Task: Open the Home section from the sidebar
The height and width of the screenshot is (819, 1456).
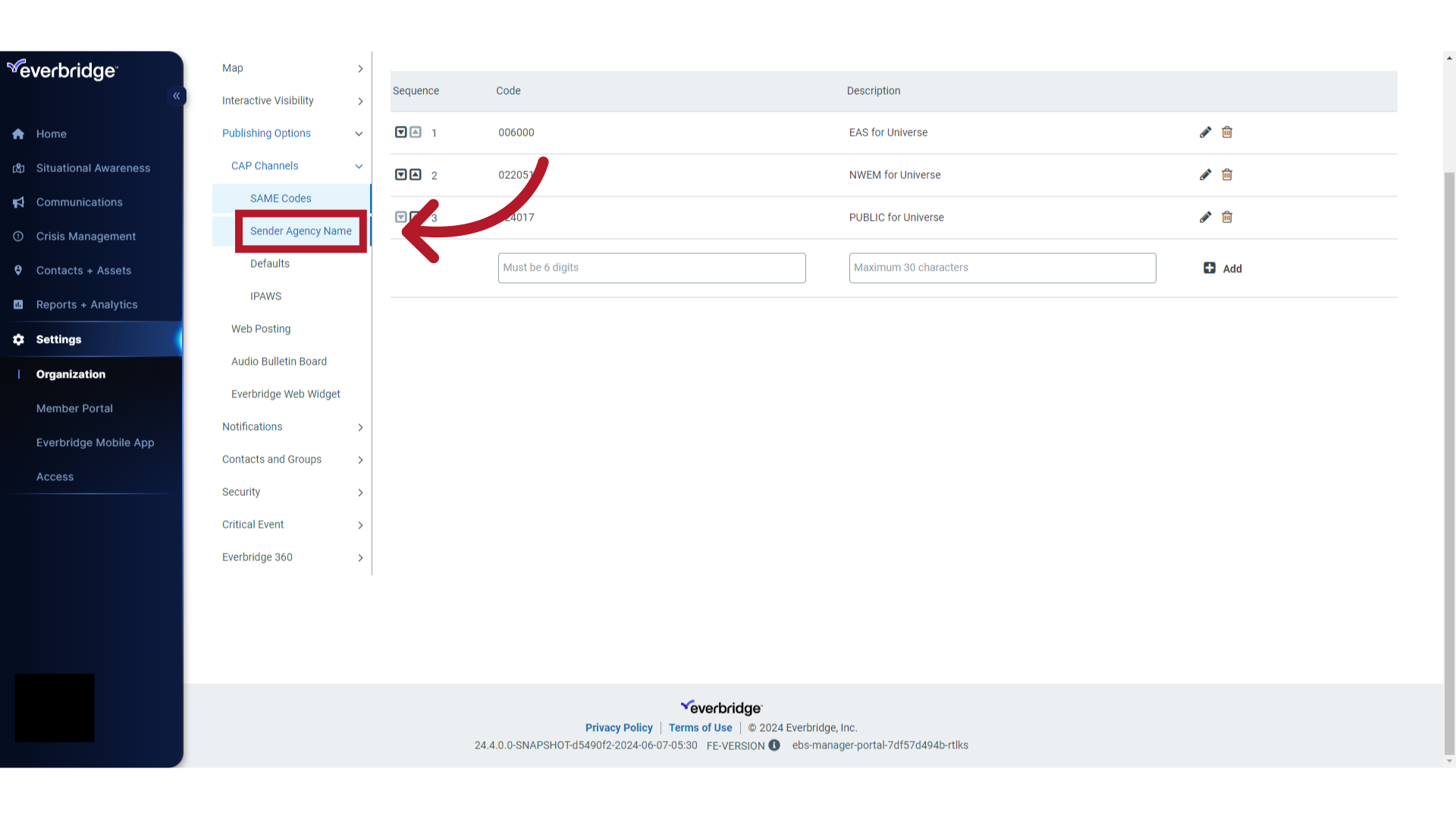Action: [x=51, y=133]
